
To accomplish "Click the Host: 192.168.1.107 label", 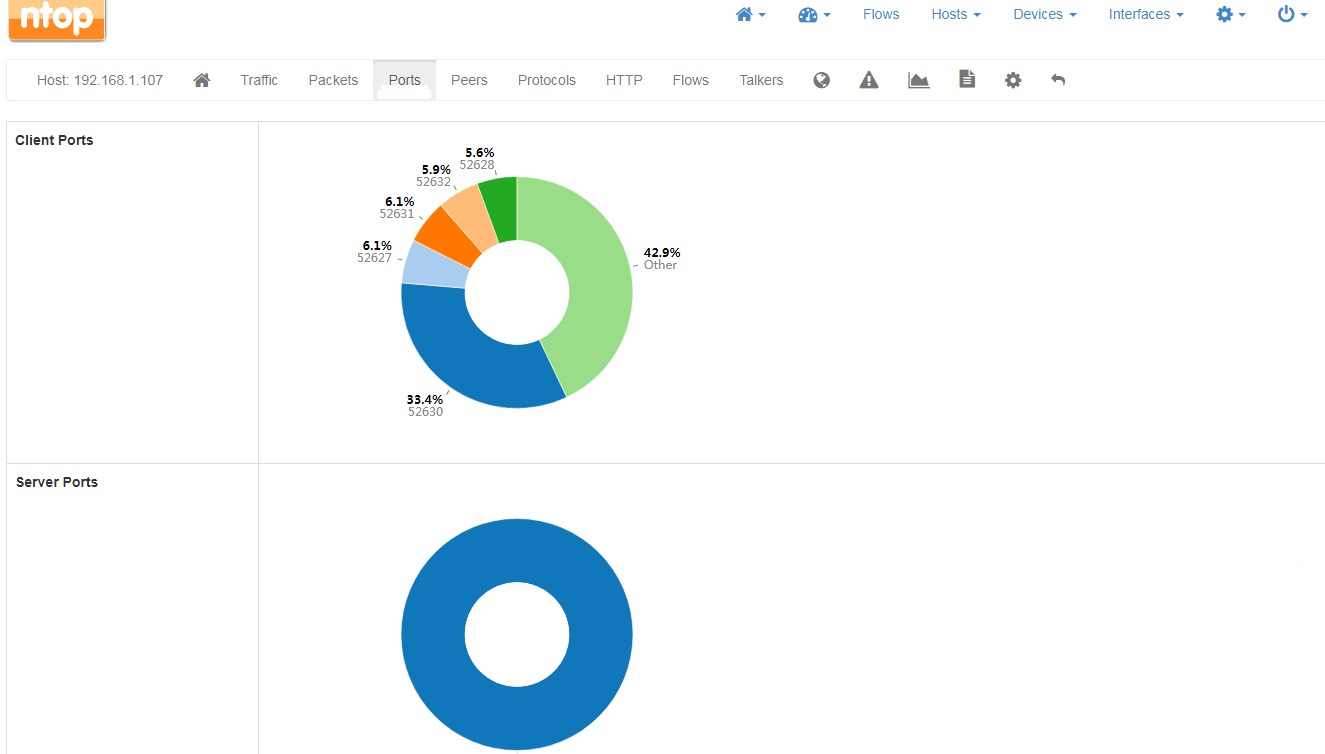I will pyautogui.click(x=100, y=80).
